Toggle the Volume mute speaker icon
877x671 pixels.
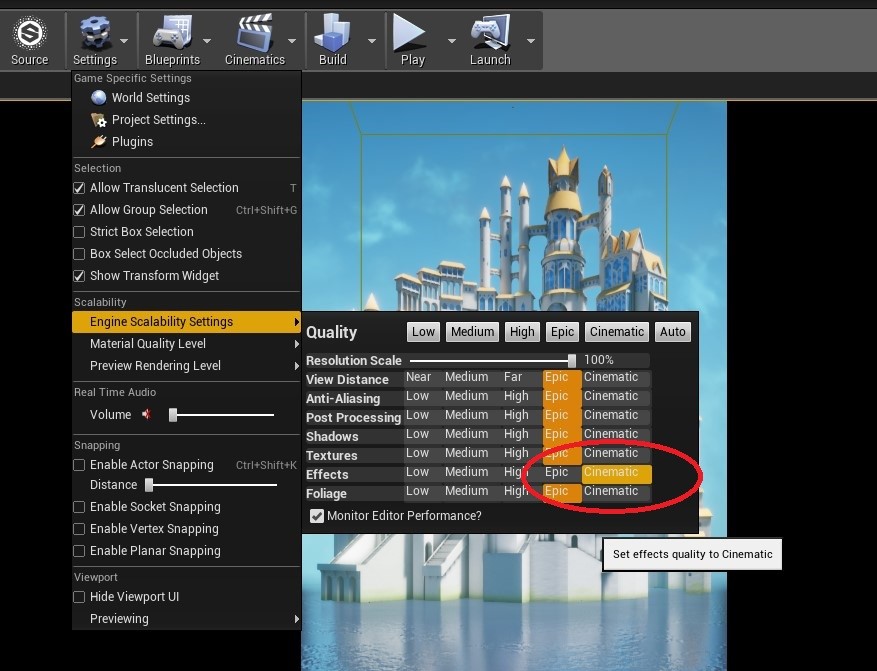point(147,414)
